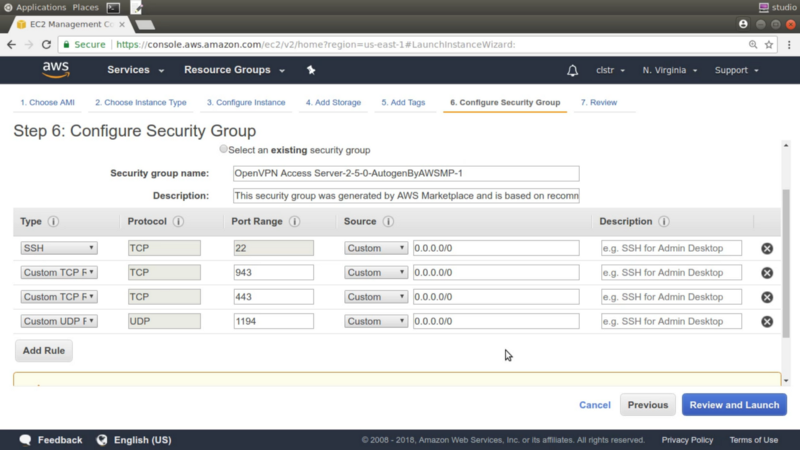This screenshot has width=800, height=450.
Task: Click the Review and Launch button
Action: pos(734,405)
